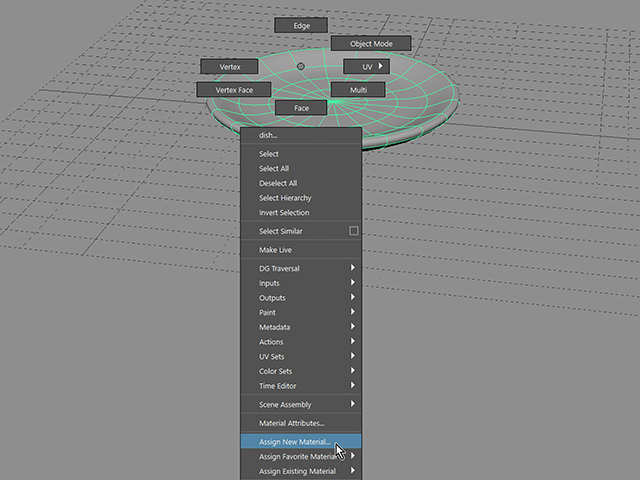The image size is (640, 480).
Task: Open the Color Sets submenu
Action: point(301,371)
